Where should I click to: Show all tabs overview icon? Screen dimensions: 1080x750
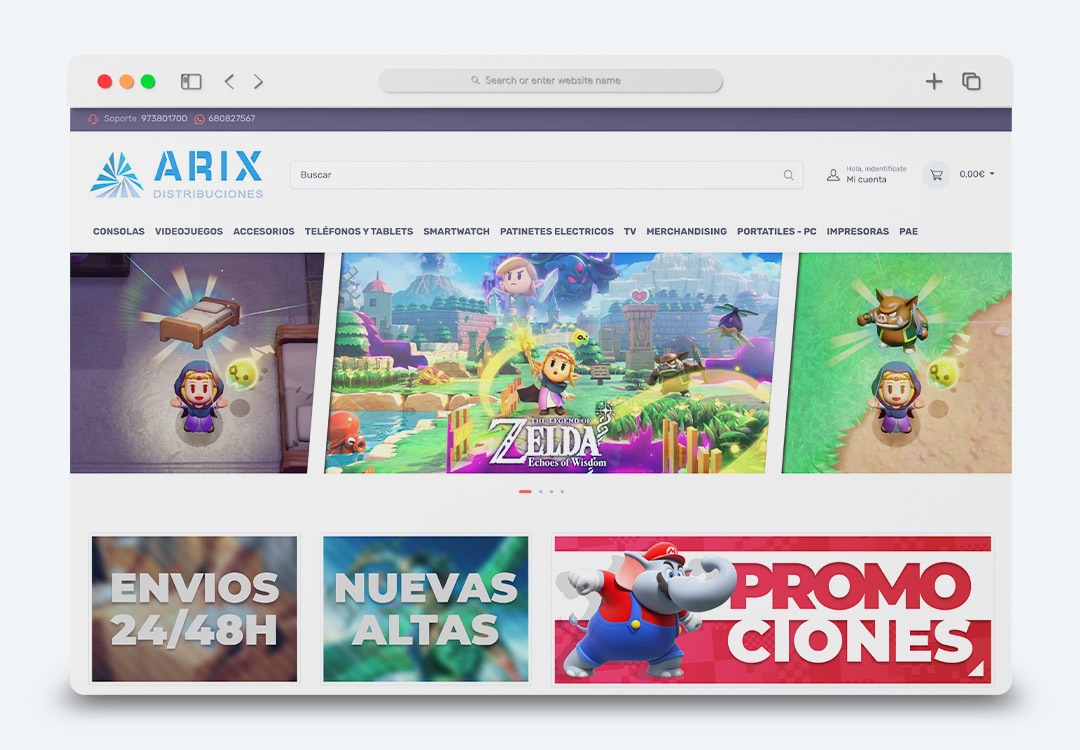click(971, 81)
